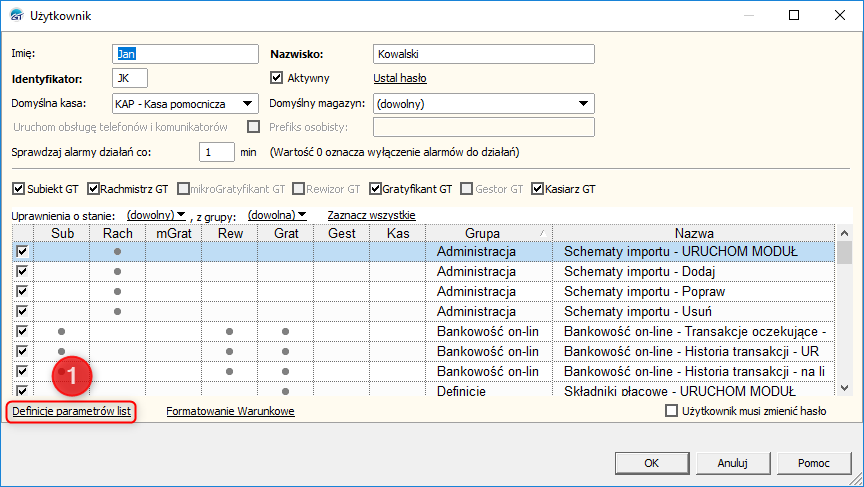
Task: Toggle the Aktywny checkbox
Action: (278, 77)
